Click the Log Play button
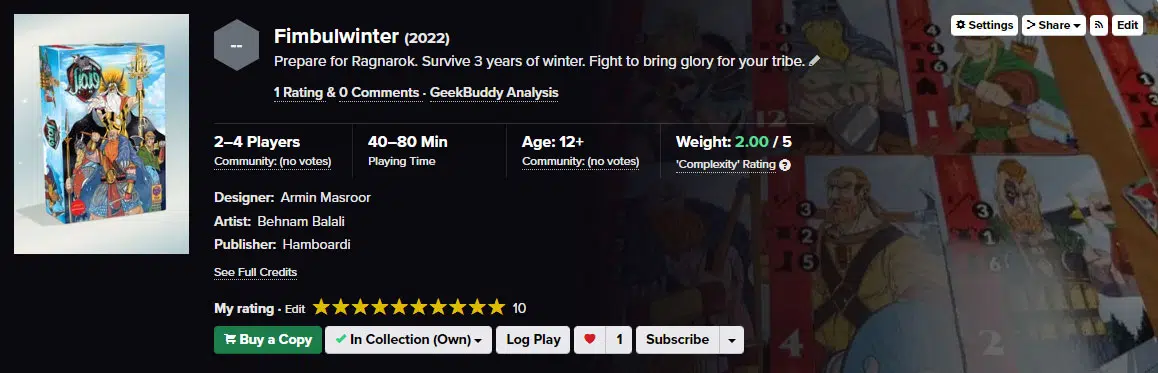The width and height of the screenshot is (1158, 373). click(533, 340)
